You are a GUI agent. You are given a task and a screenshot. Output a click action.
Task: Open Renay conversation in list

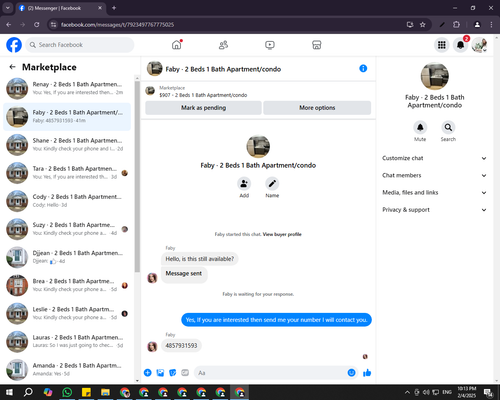(67, 88)
